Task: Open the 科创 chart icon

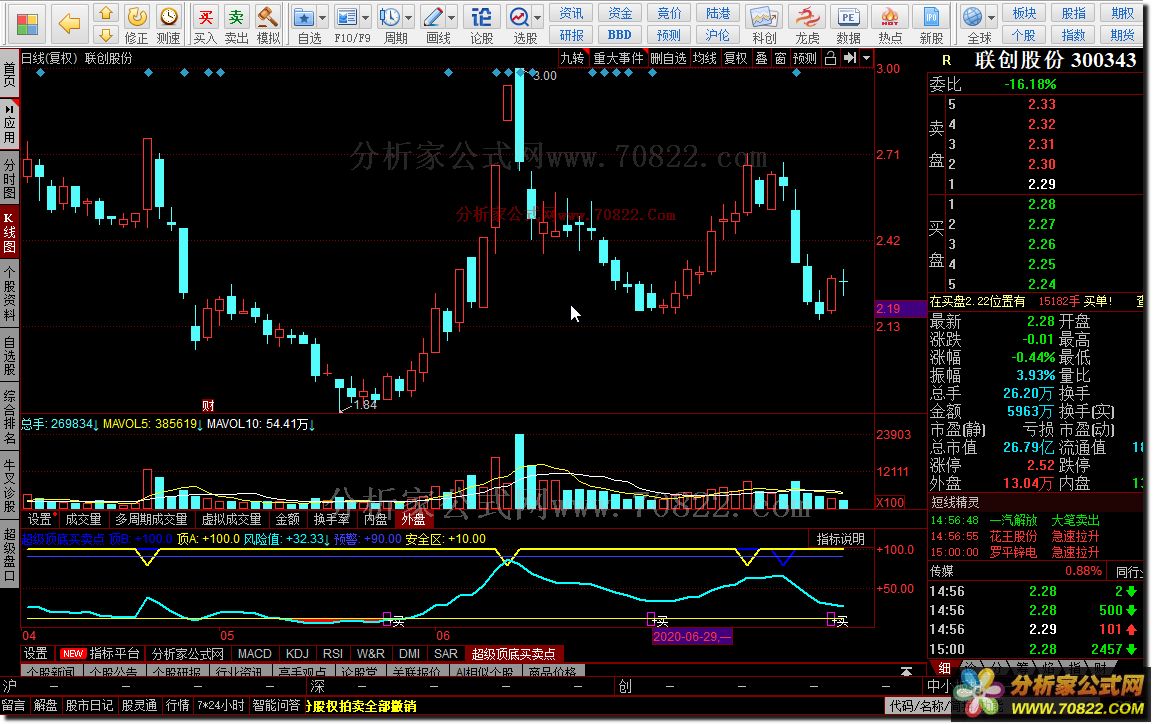Action: pyautogui.click(x=764, y=16)
